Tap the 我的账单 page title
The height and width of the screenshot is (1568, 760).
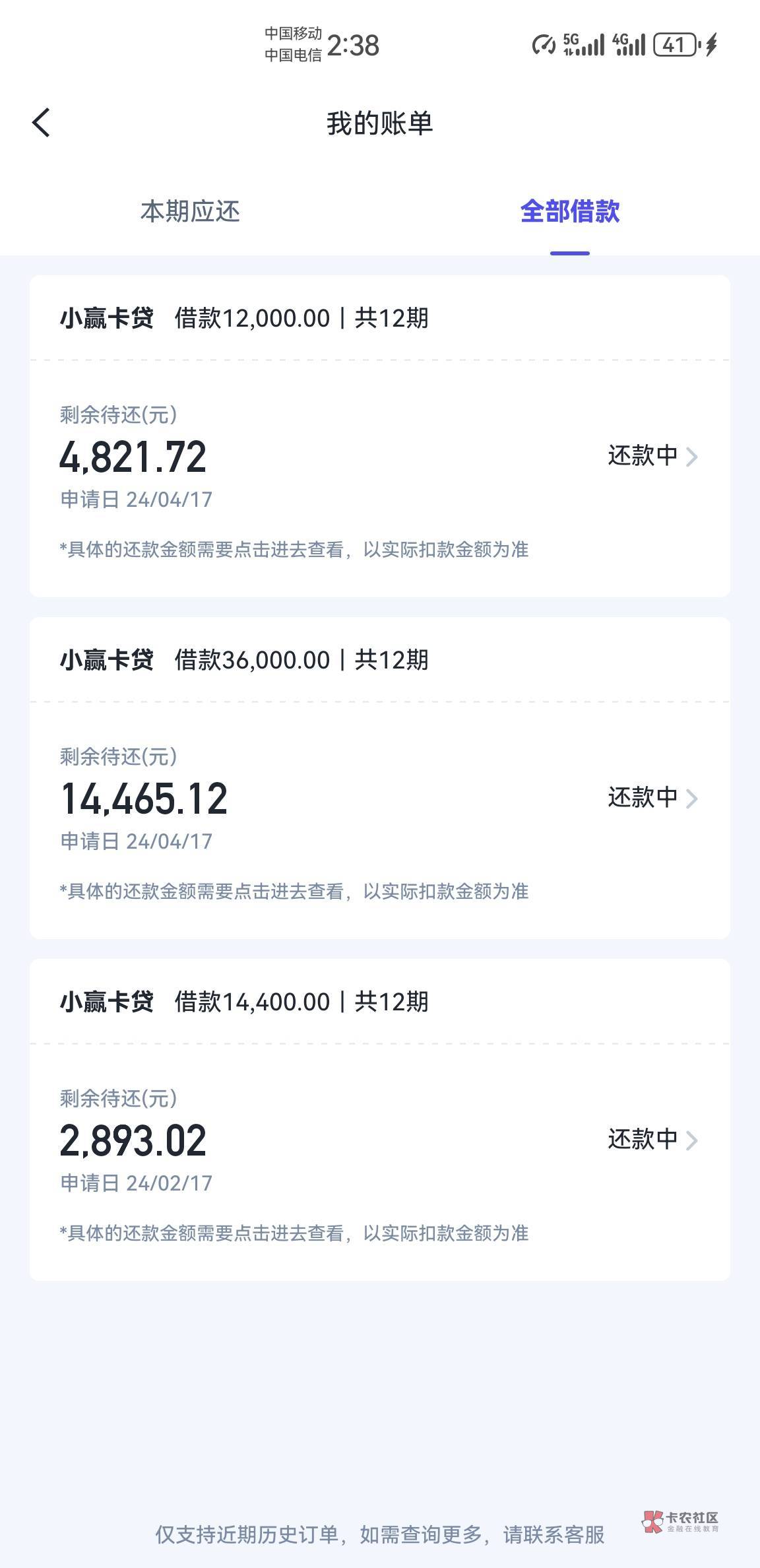point(379,123)
